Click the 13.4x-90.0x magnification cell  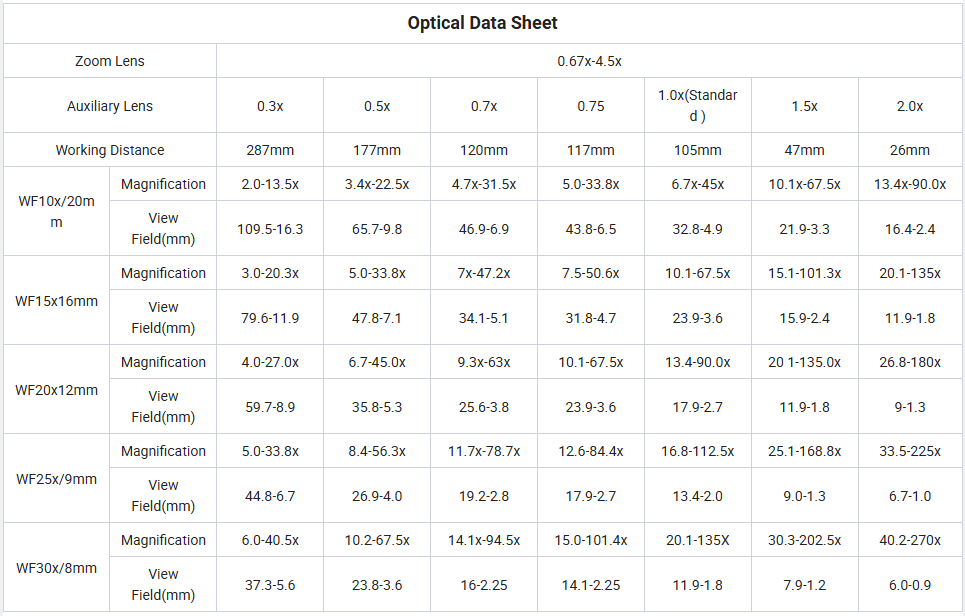tap(910, 184)
